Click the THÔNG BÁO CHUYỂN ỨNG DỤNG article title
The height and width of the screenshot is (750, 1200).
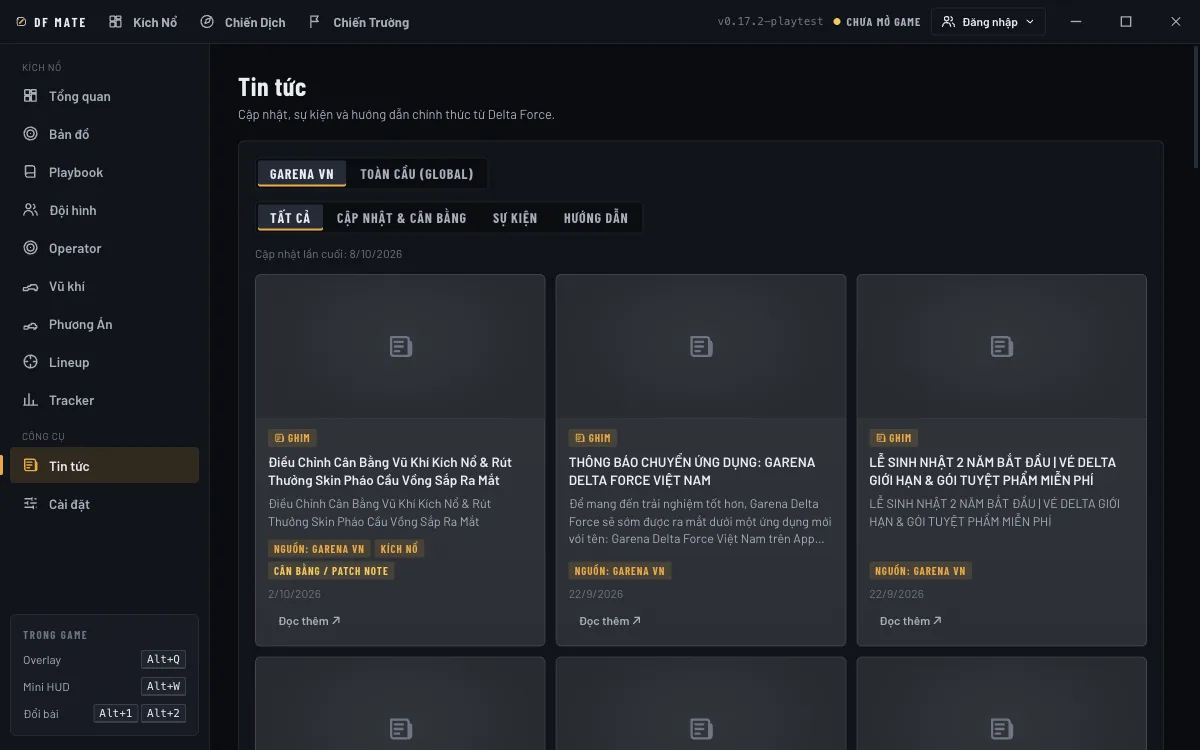(x=692, y=471)
